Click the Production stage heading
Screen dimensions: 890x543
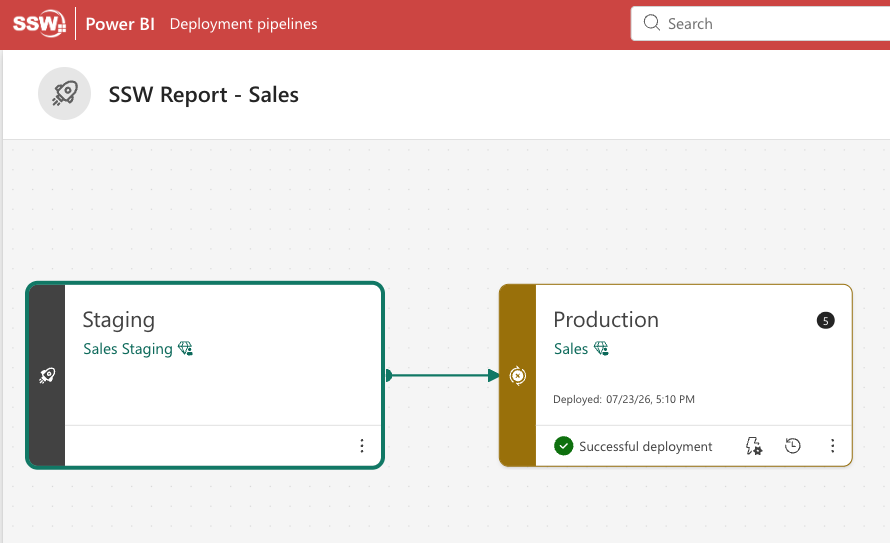(x=606, y=320)
